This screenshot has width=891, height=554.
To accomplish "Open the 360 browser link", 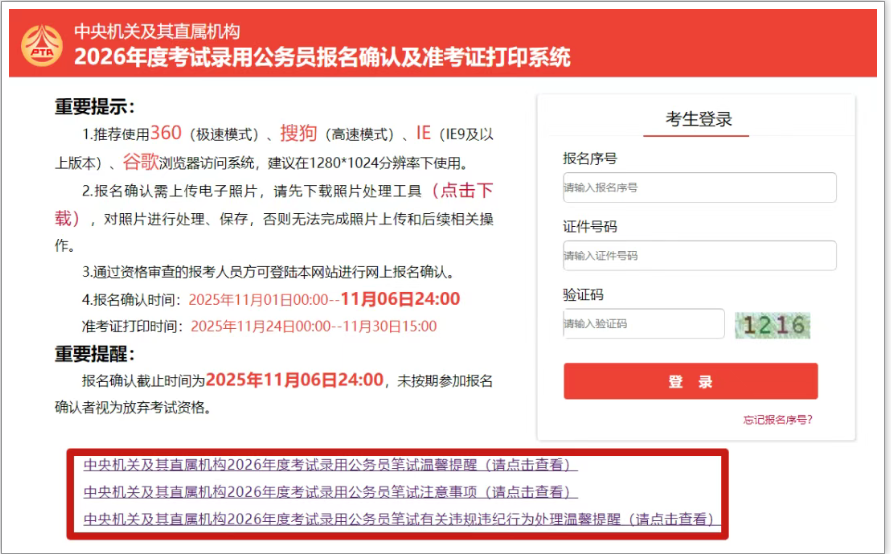I will tap(165, 134).
